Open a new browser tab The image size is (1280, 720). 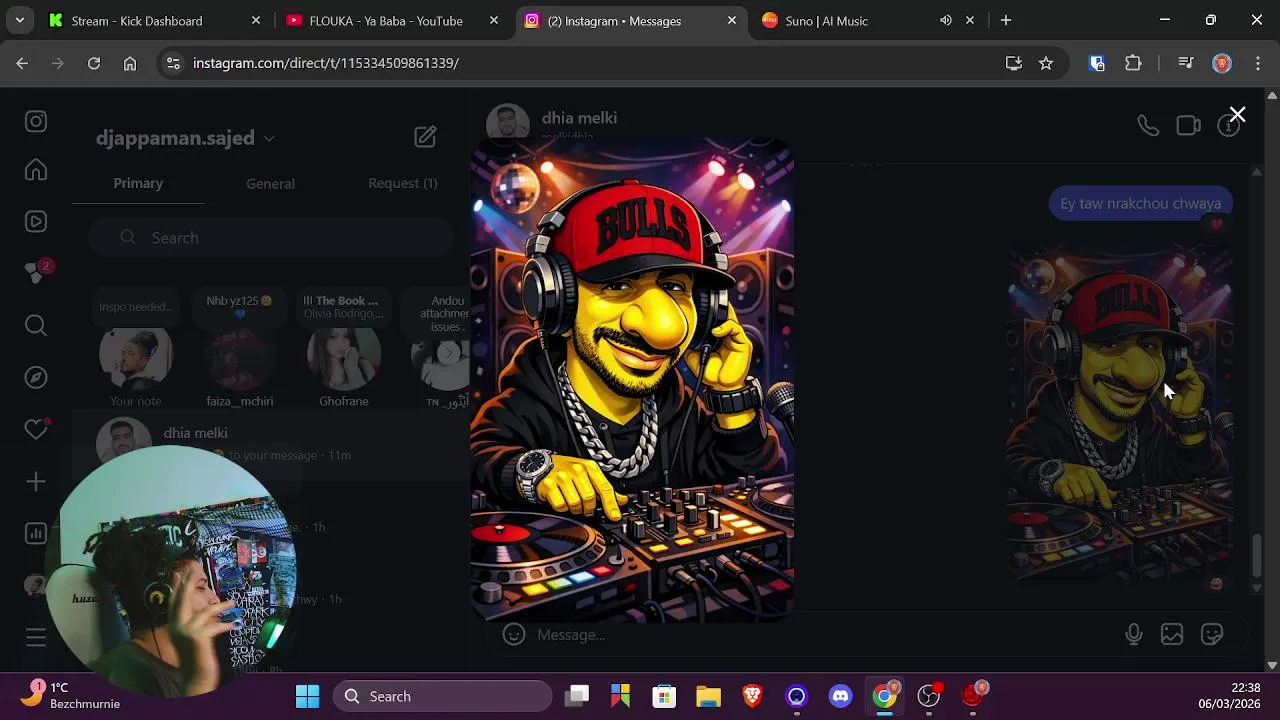pyautogui.click(x=1006, y=20)
